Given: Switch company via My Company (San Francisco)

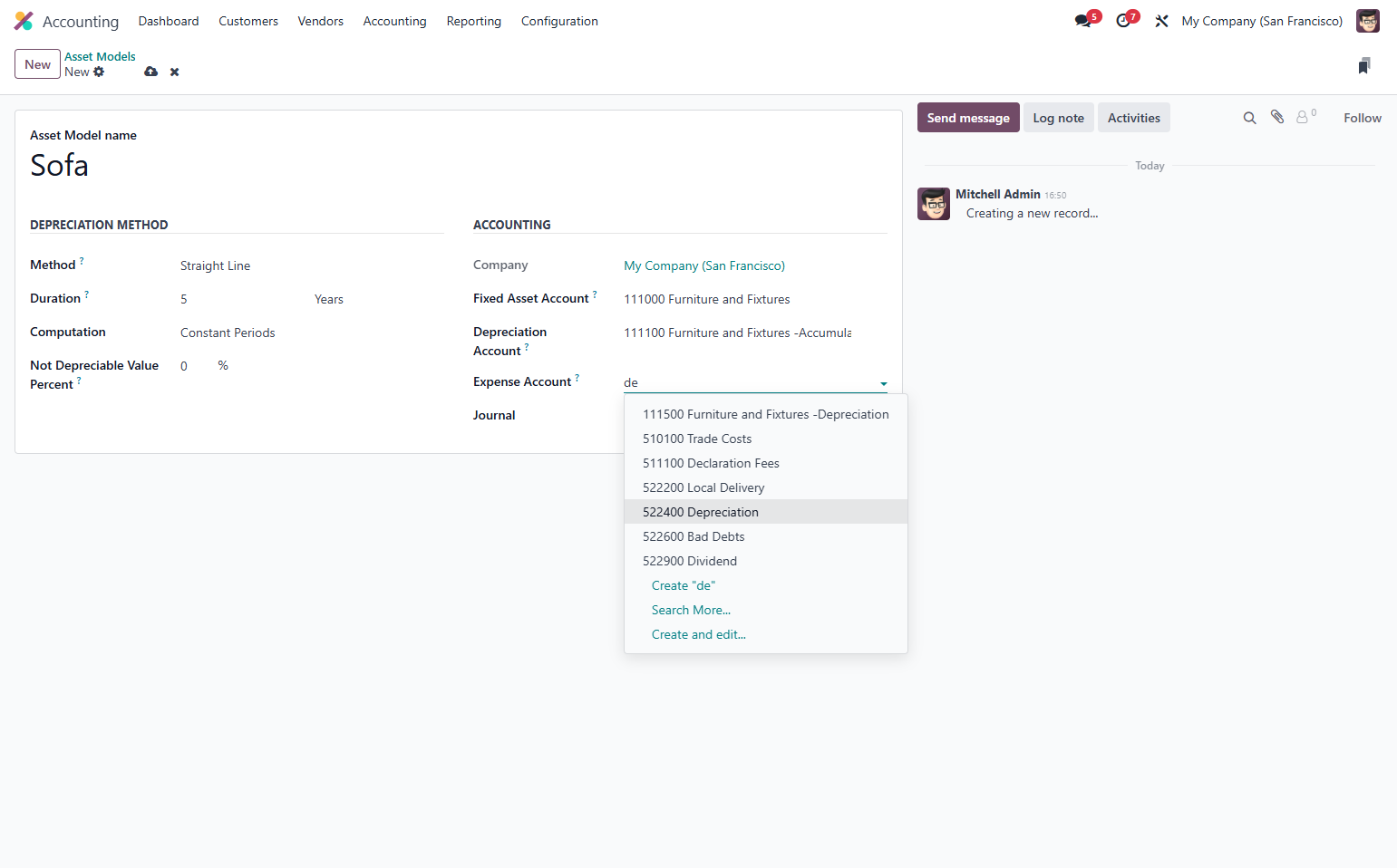Looking at the screenshot, I should pyautogui.click(x=1262, y=21).
